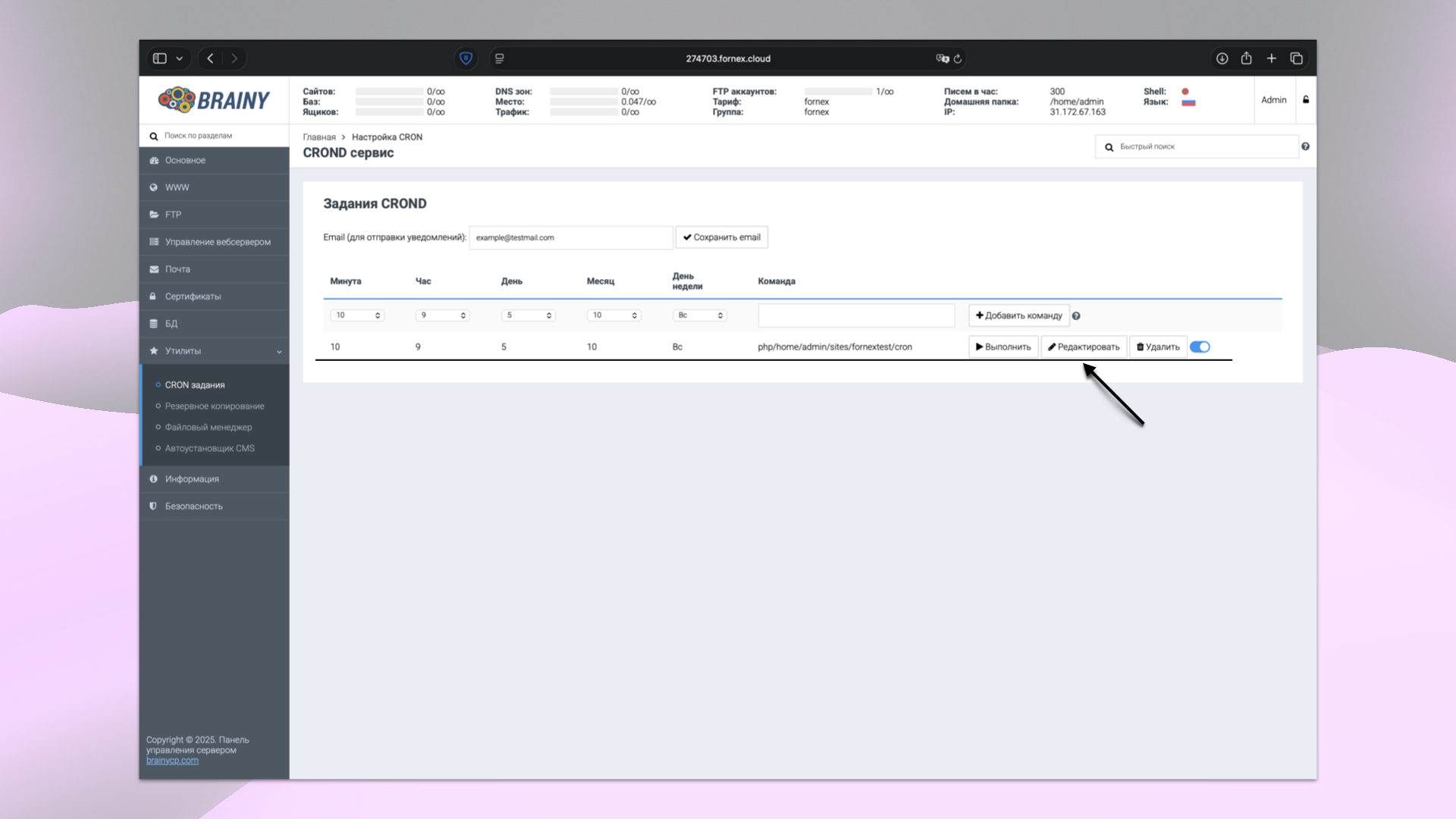Click Сохранить email button
The image size is (1456, 819).
(721, 237)
